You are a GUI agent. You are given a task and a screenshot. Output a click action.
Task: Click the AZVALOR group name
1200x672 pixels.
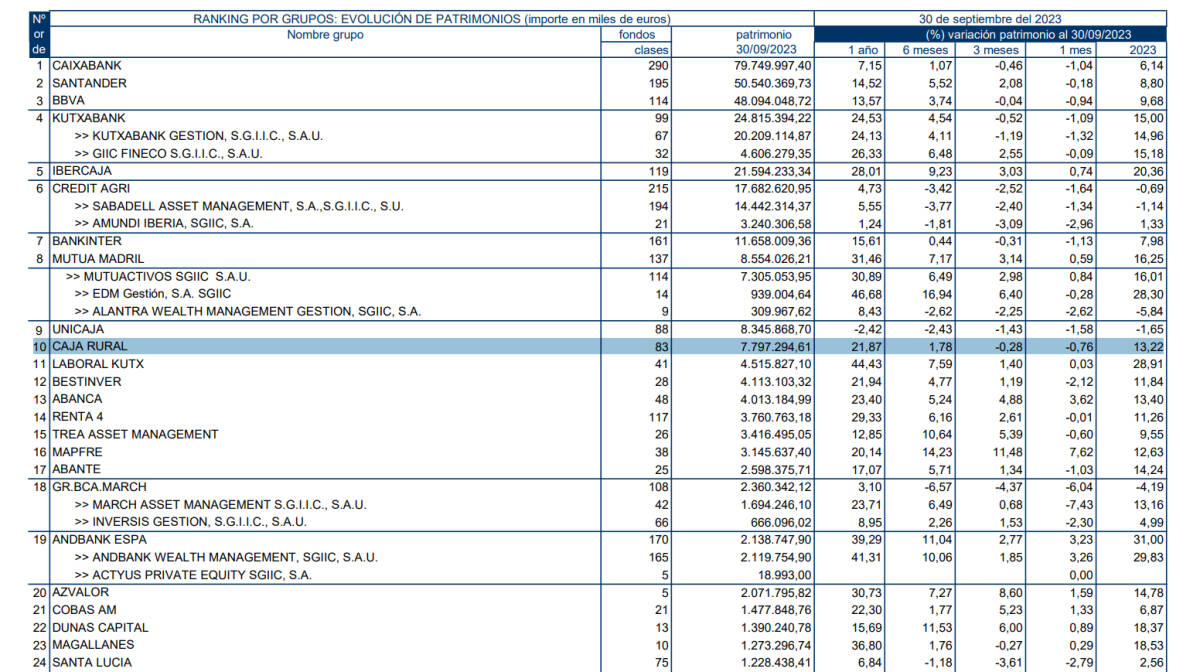80,592
